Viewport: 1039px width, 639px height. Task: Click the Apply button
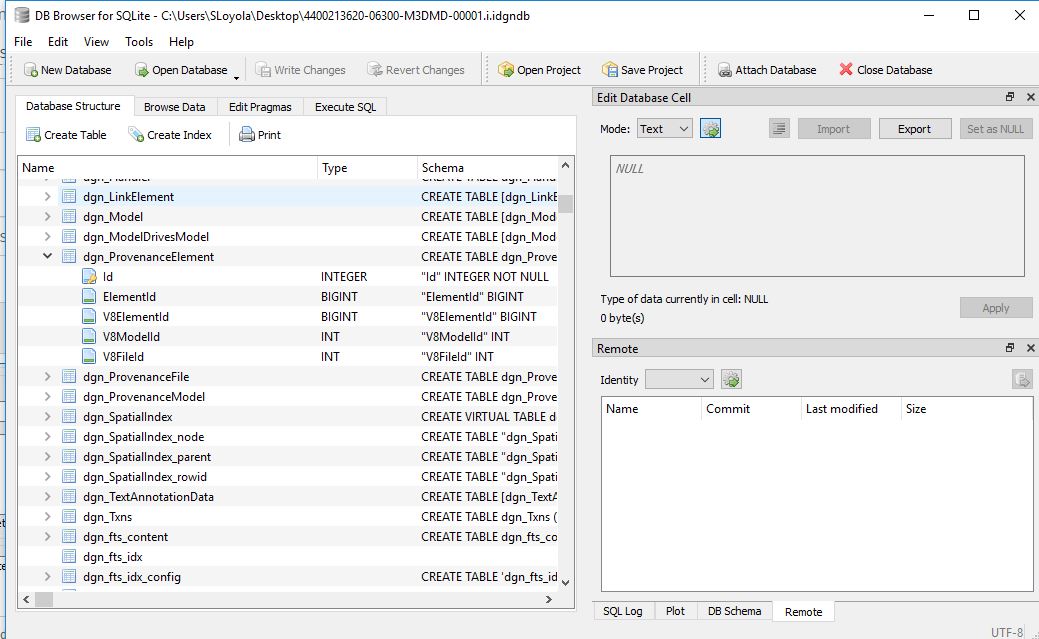coord(995,308)
